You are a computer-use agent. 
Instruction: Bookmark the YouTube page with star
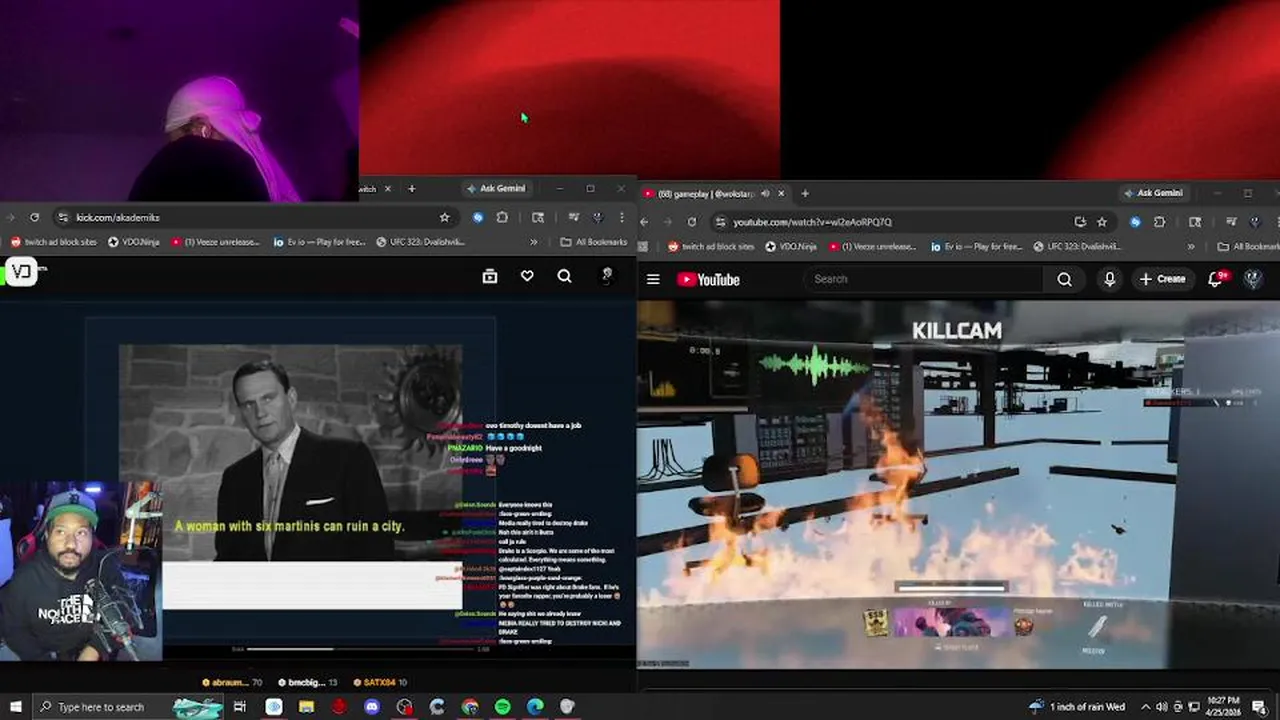pos(1102,222)
